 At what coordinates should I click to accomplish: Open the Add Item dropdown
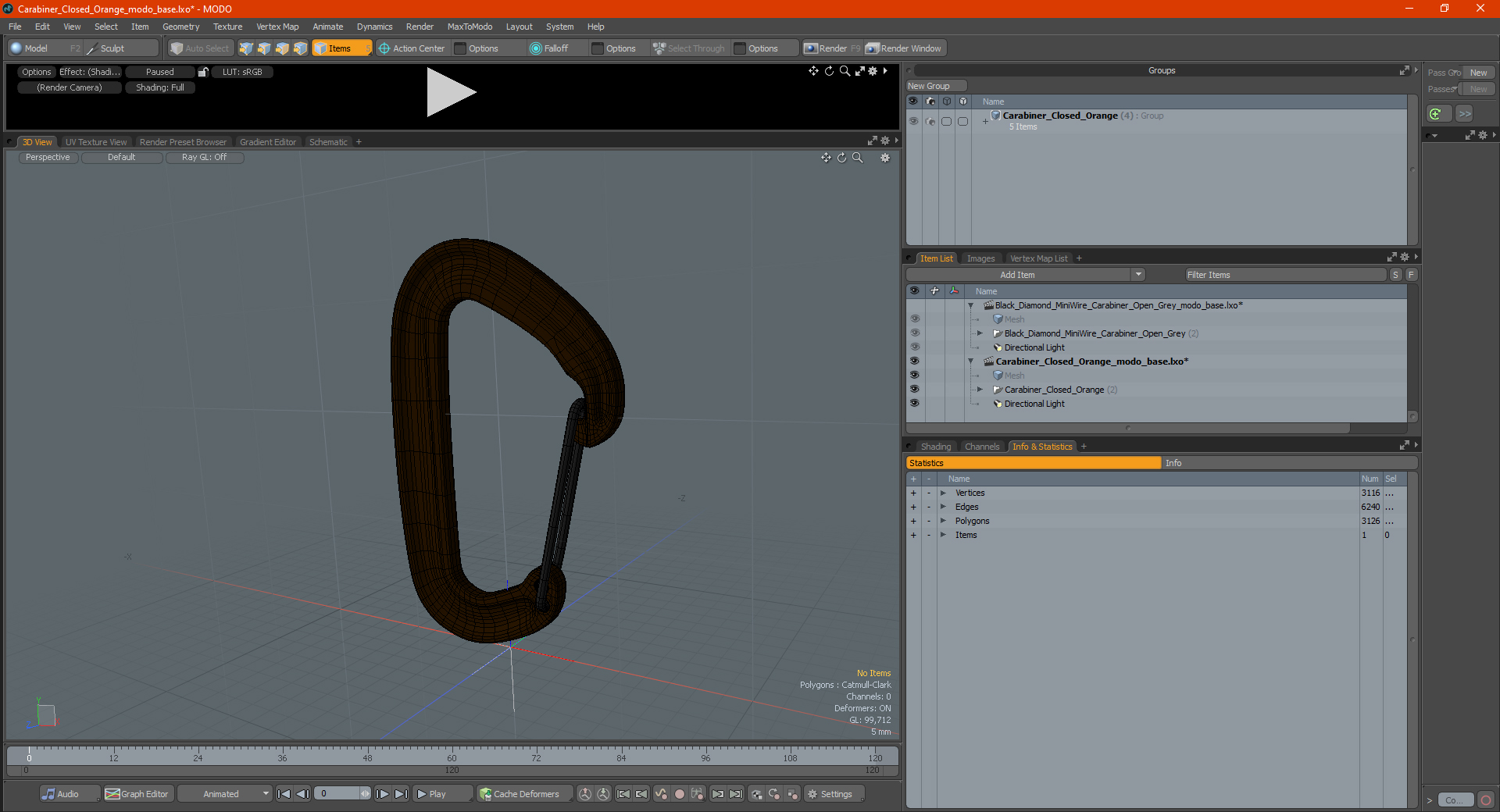(x=1025, y=275)
